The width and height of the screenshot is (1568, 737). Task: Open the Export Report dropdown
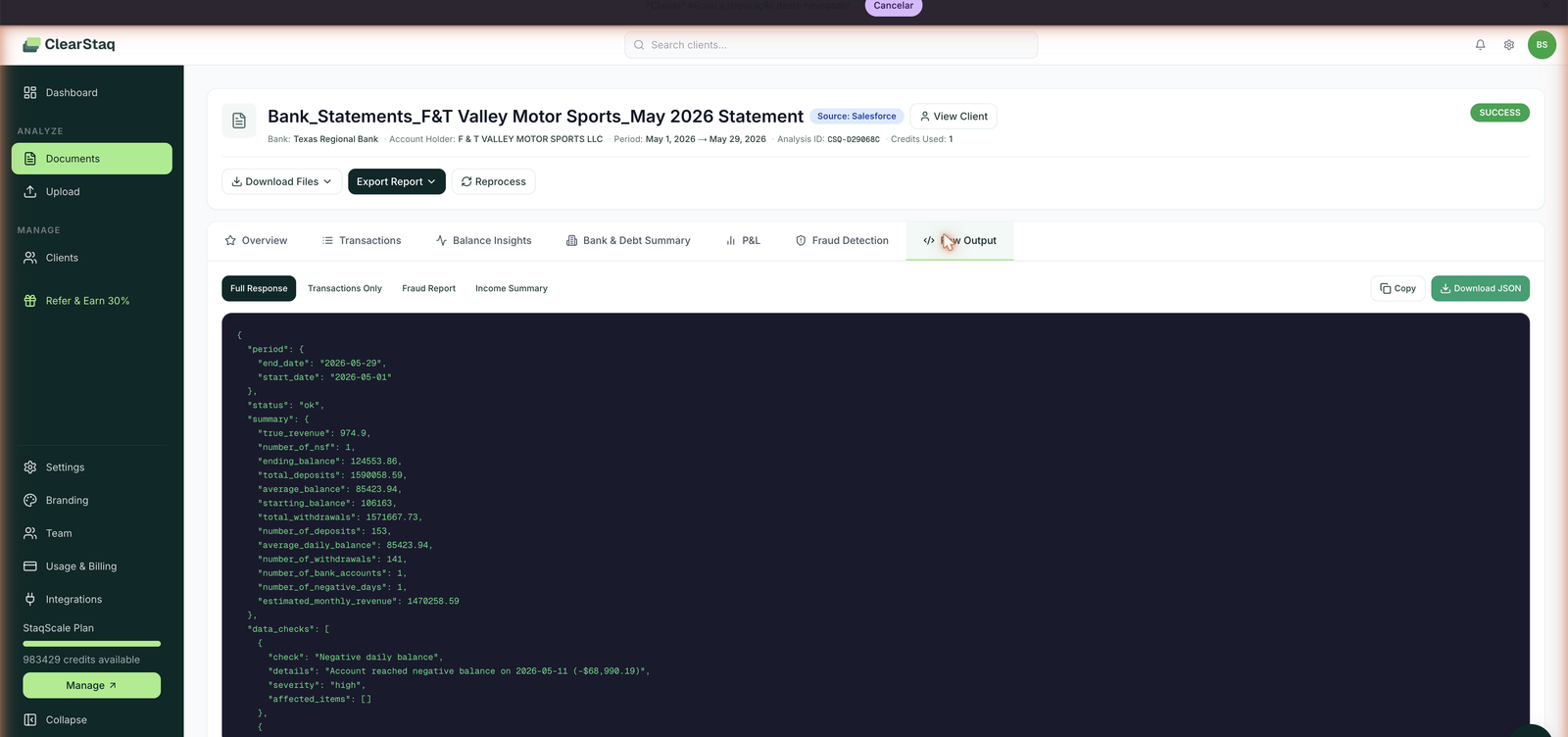pos(397,182)
